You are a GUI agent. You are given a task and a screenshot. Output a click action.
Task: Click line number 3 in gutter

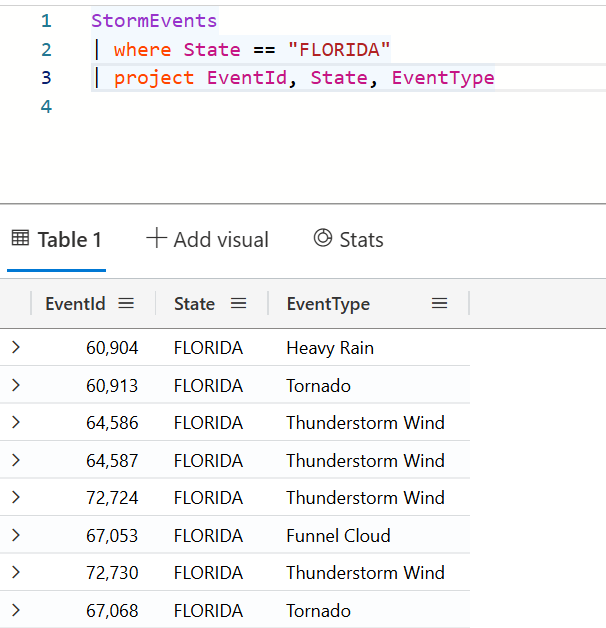[x=46, y=78]
